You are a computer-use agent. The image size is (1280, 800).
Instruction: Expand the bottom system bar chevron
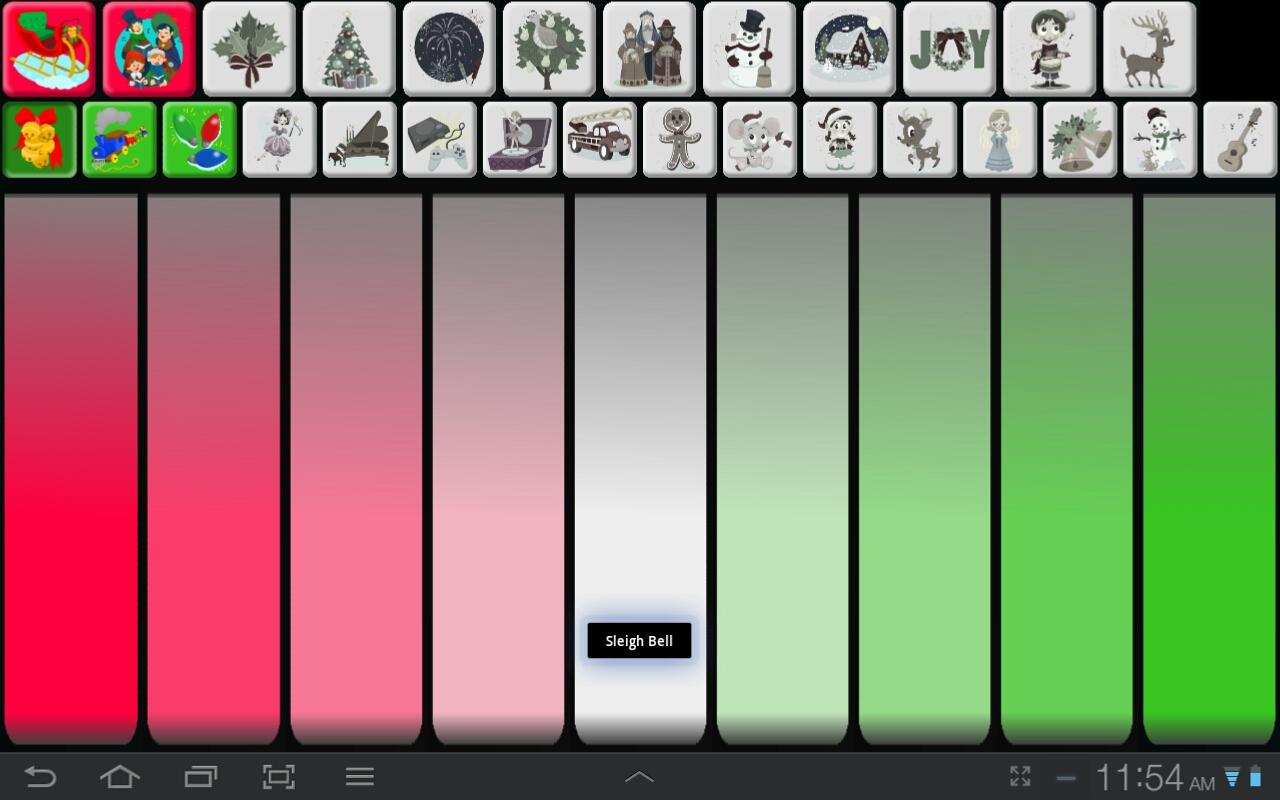coord(640,777)
